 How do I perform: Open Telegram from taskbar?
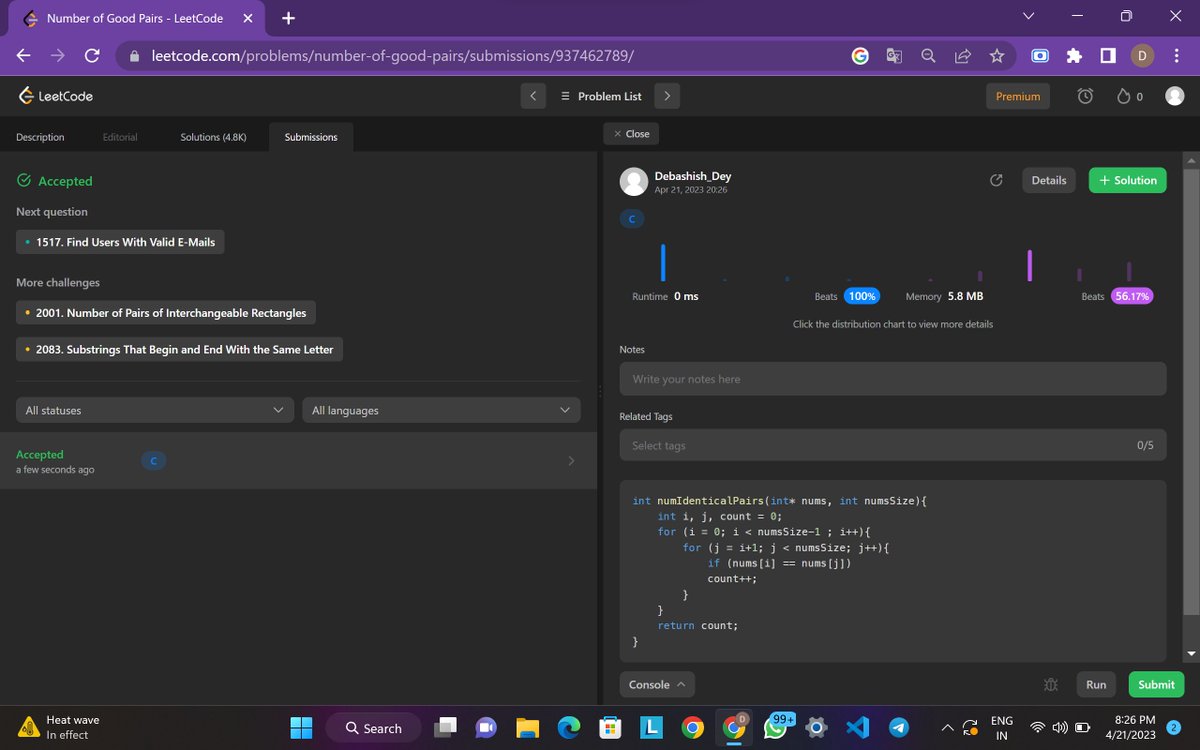click(899, 728)
